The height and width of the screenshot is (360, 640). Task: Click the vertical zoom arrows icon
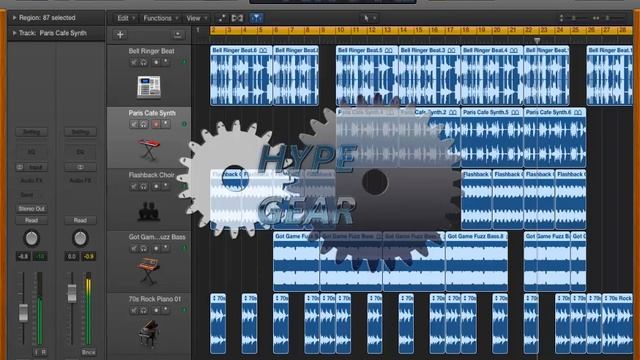(x=562, y=18)
